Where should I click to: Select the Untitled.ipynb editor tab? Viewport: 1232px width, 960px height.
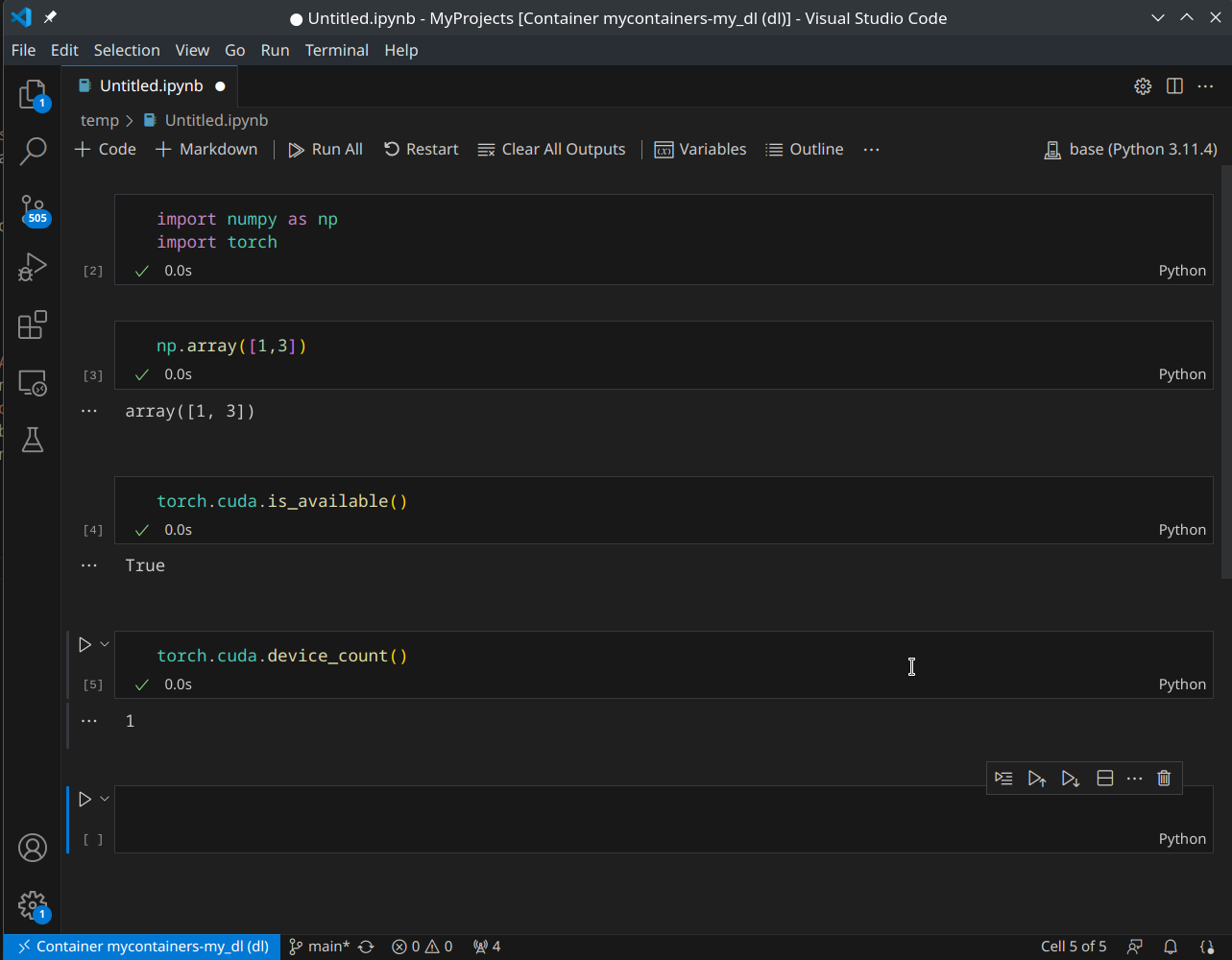click(151, 86)
